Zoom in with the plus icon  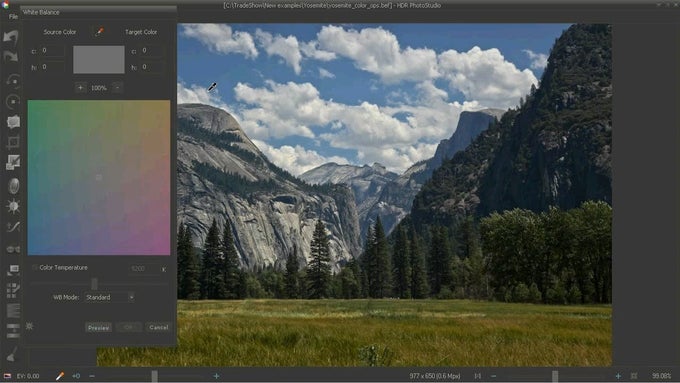[618, 376]
